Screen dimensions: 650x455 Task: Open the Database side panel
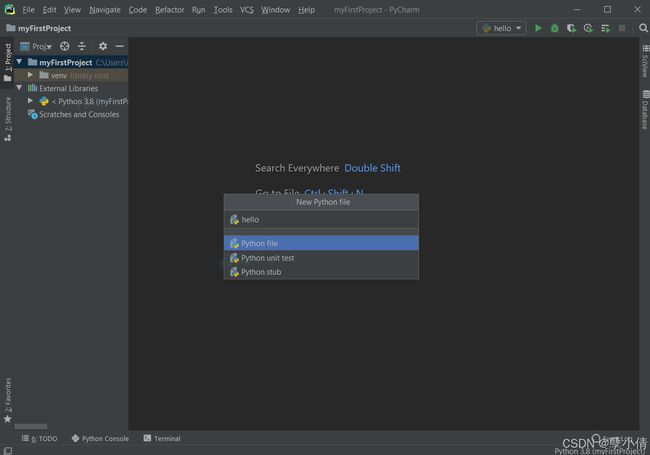pos(645,110)
